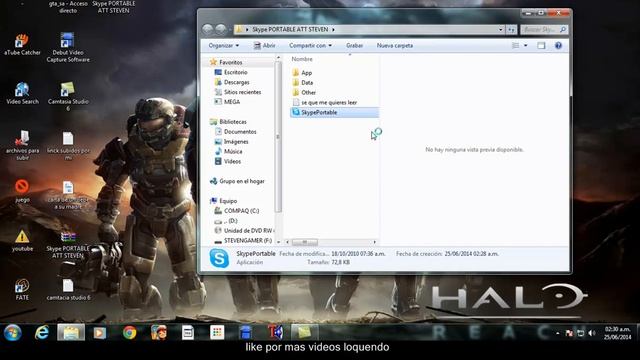Select Vídeos library

(x=232, y=161)
